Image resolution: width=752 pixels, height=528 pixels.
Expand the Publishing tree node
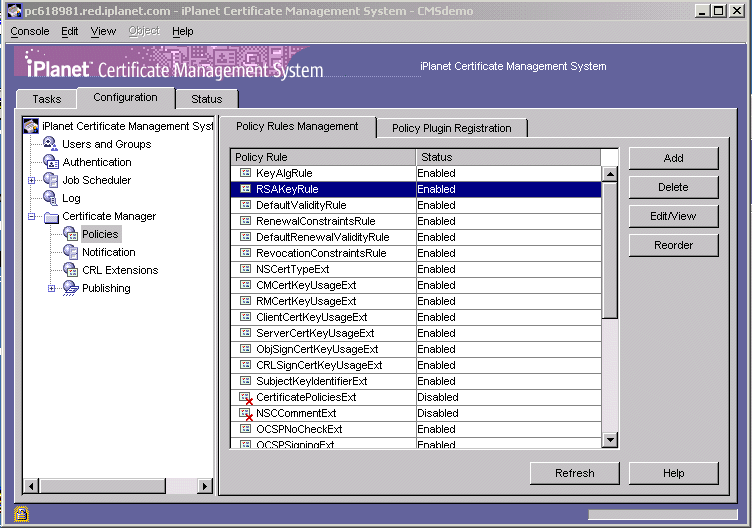[51, 288]
